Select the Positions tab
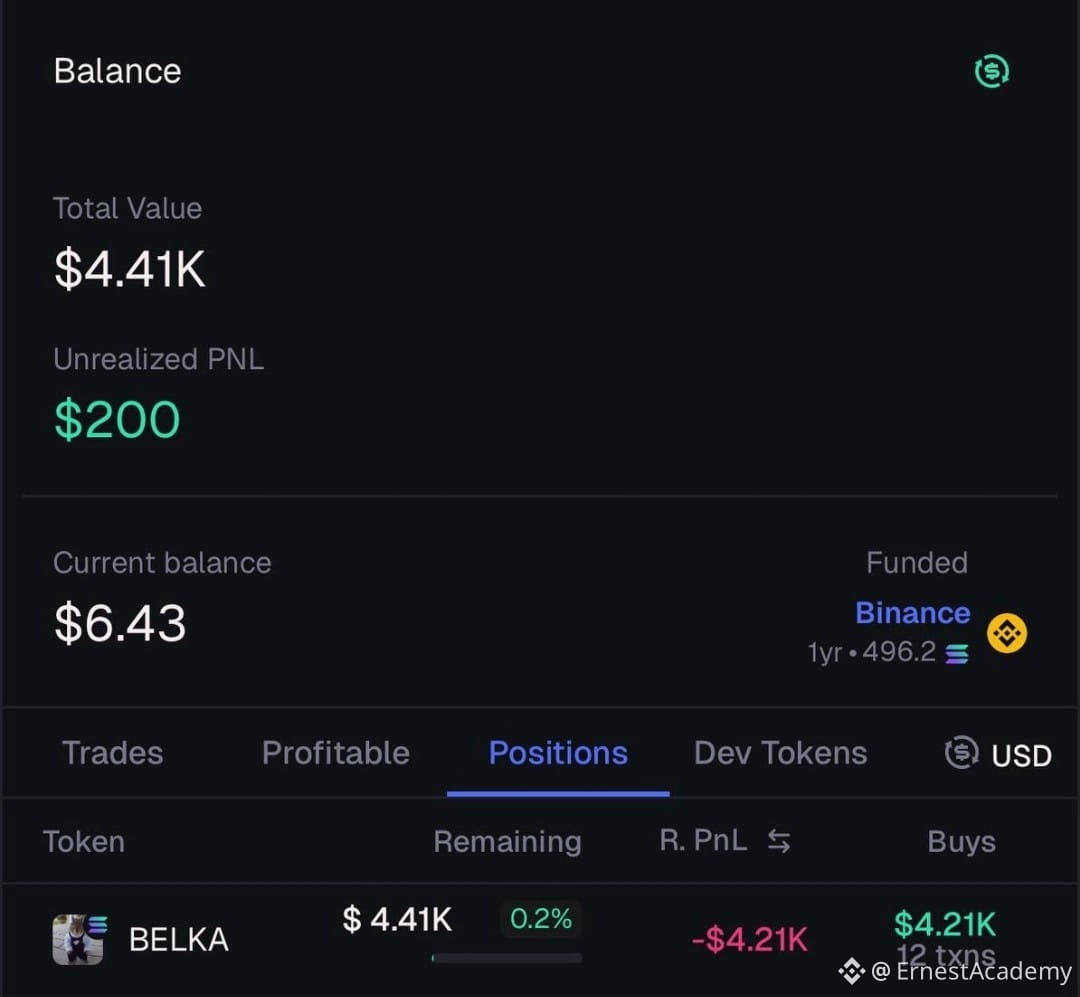Screen dimensions: 1080x997 [x=558, y=752]
